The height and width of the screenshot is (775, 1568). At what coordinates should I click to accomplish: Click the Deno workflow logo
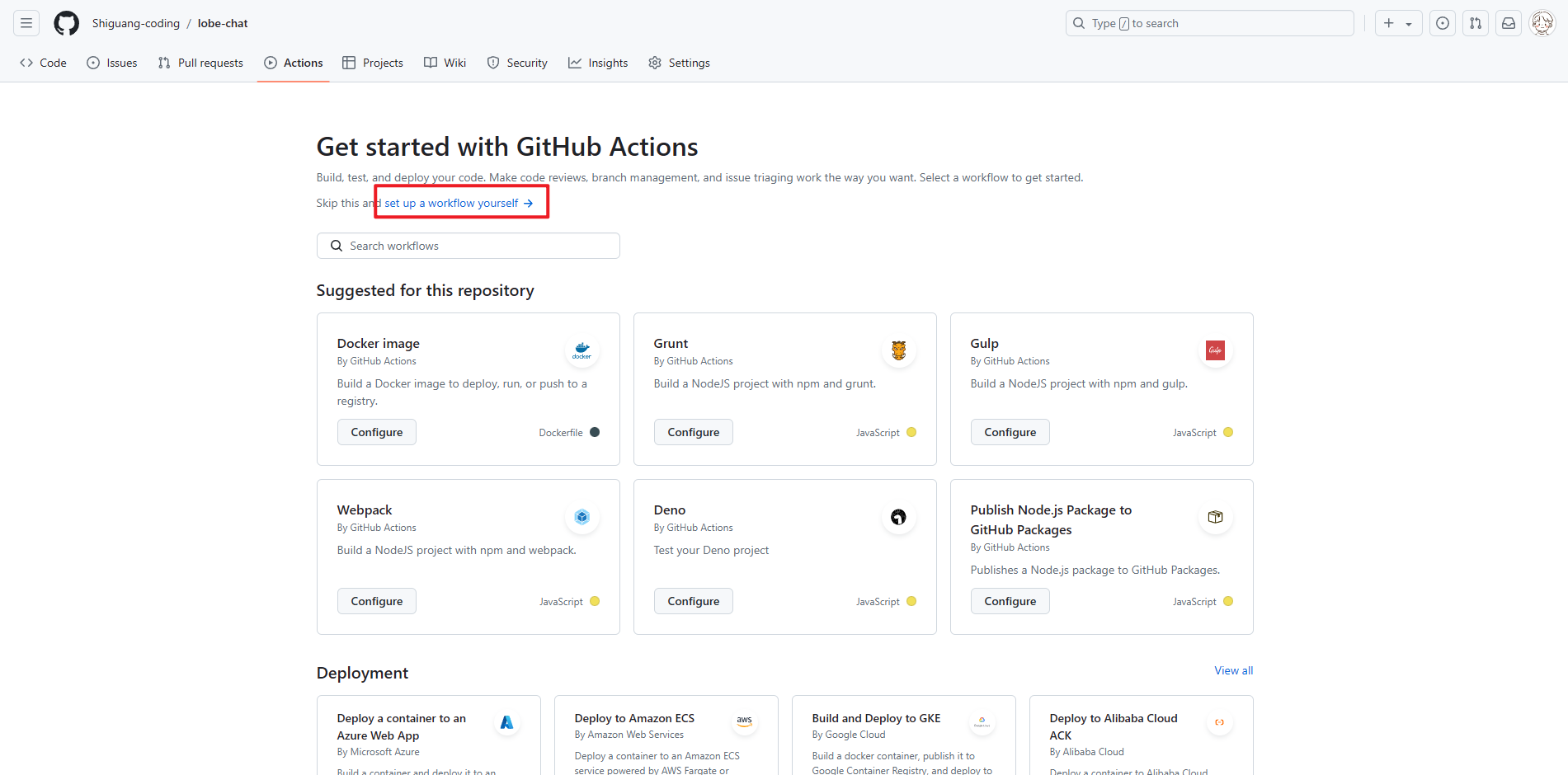899,517
